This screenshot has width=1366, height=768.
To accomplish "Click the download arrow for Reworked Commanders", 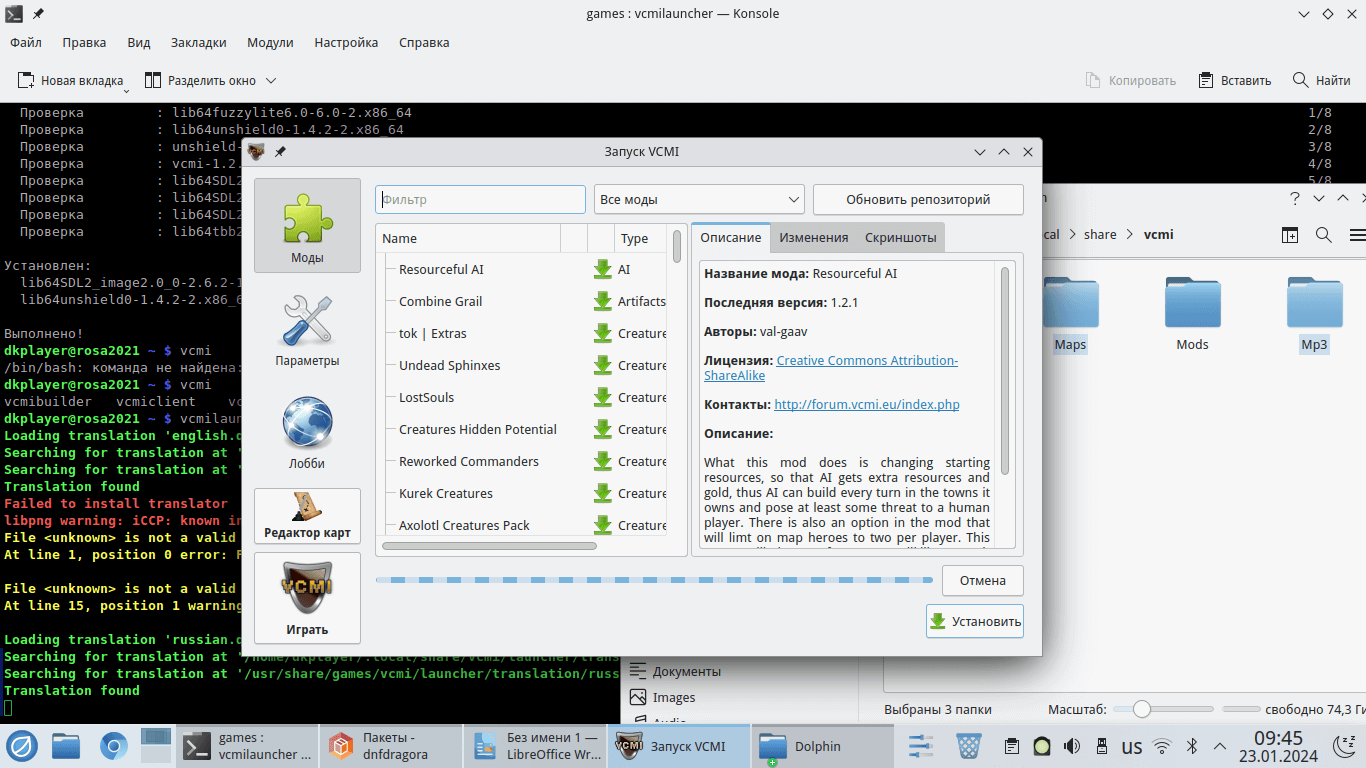I will click(x=602, y=461).
